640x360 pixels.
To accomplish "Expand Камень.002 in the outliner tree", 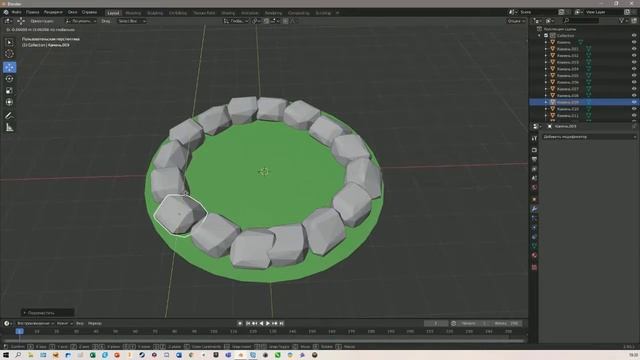I will 546,56.
